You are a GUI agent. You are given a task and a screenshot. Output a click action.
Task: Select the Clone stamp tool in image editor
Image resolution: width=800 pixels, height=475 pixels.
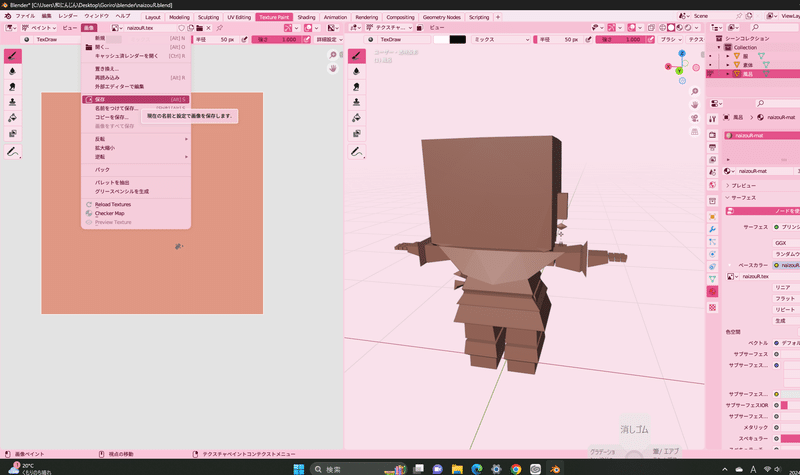pos(13,102)
